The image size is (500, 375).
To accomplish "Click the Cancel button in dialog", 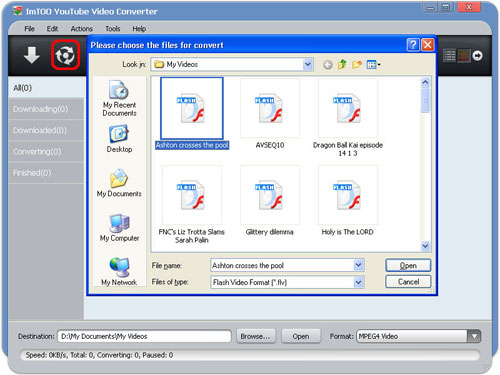I will 408,282.
